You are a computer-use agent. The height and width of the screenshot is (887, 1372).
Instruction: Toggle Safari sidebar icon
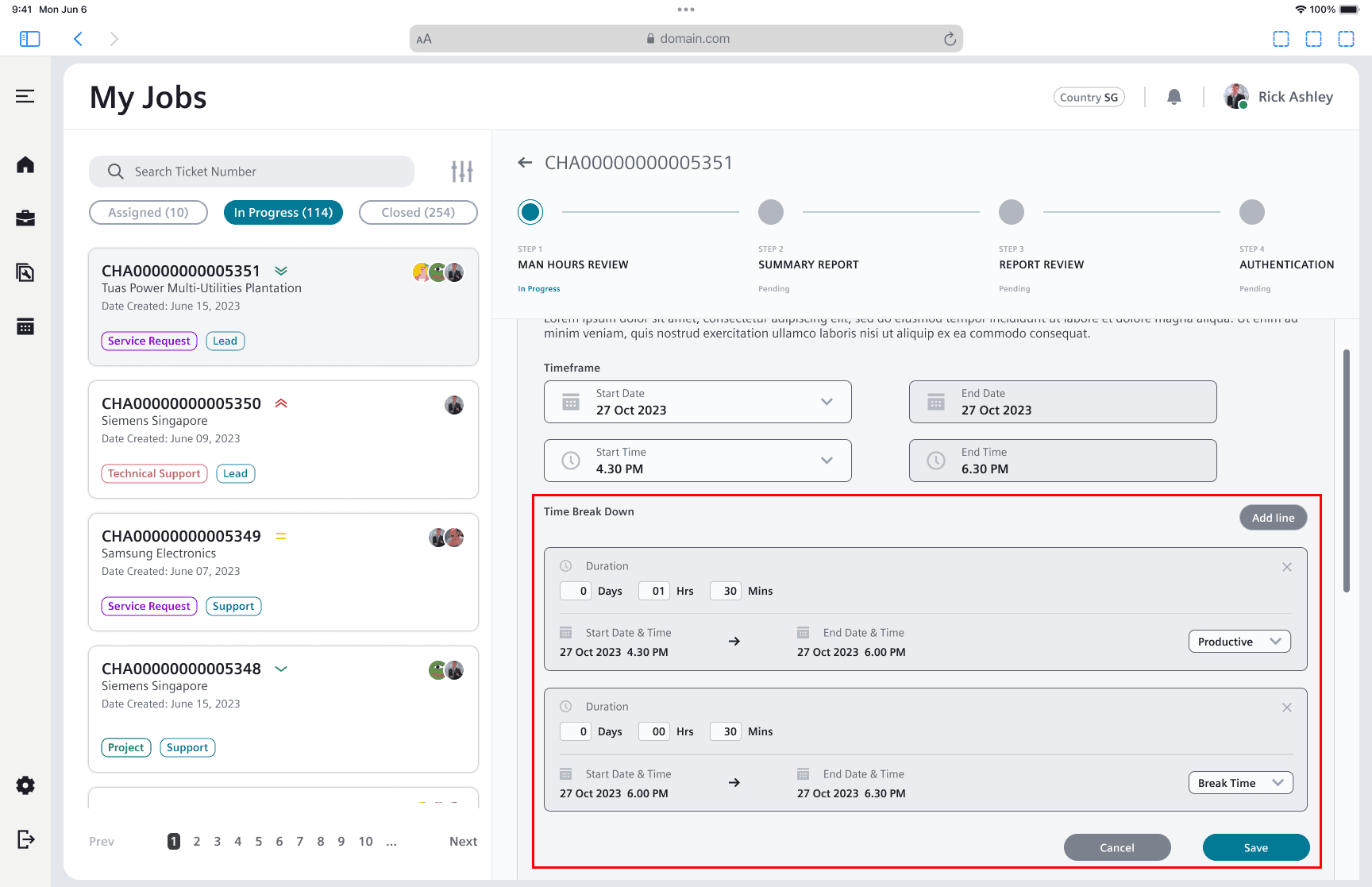[x=30, y=39]
